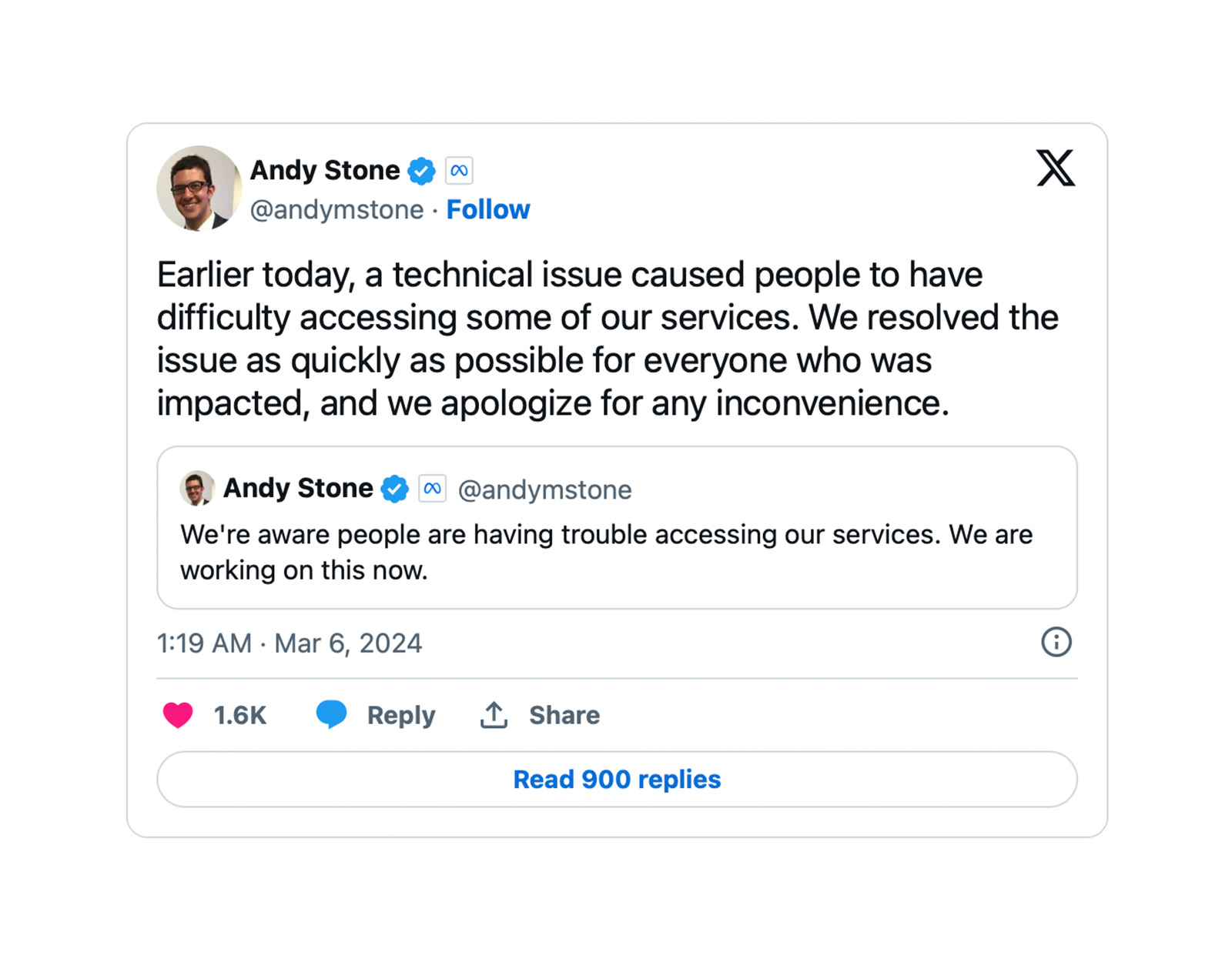Open the @andymstone handle under the name
This screenshot has height=962, width=1232.
pyautogui.click(x=336, y=209)
